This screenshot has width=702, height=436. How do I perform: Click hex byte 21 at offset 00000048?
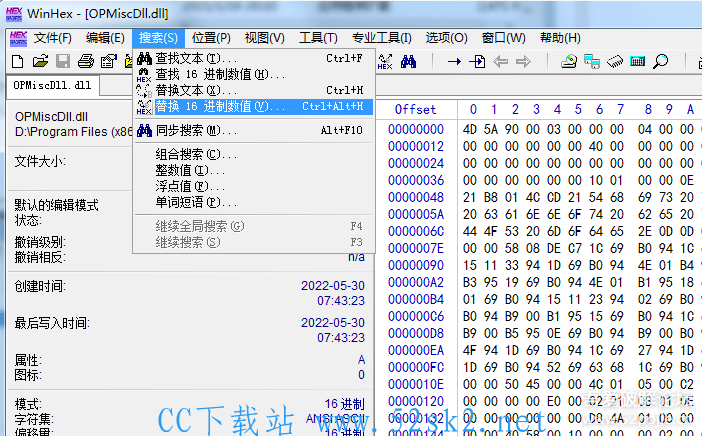tap(470, 198)
